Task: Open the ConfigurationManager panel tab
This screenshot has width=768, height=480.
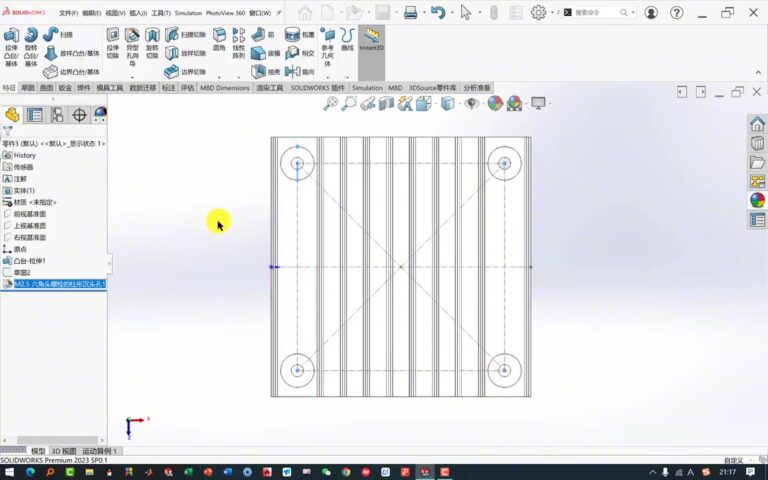Action: (x=57, y=115)
